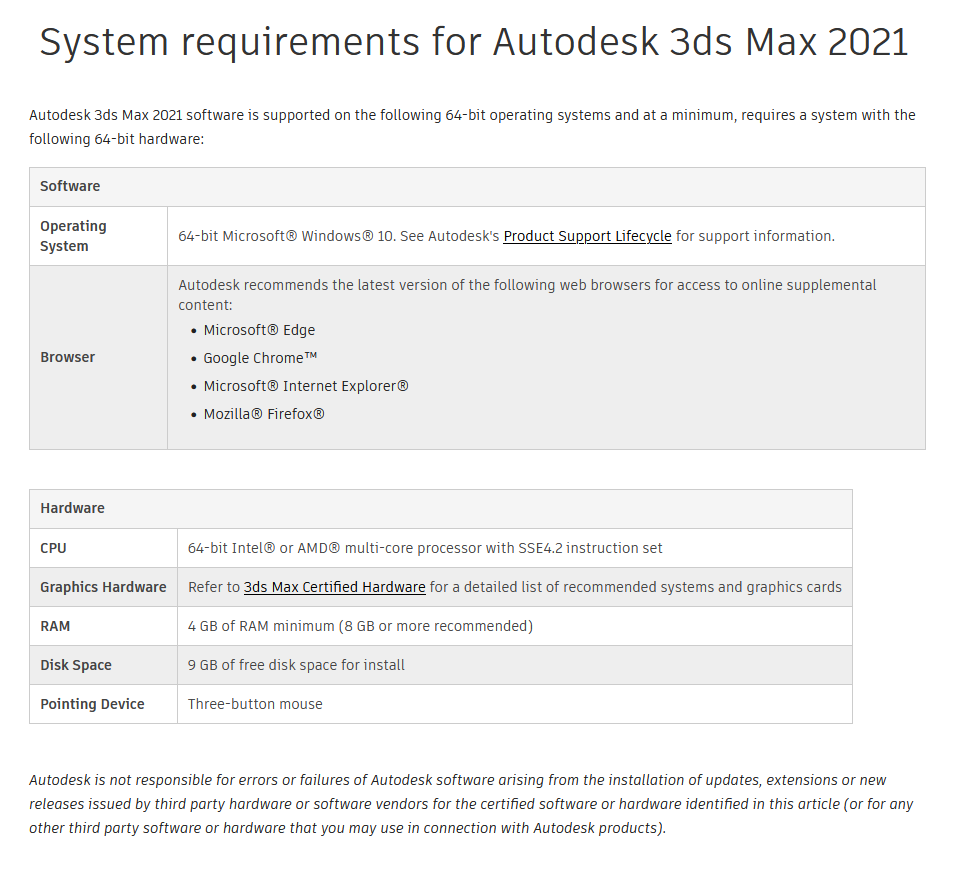Image resolution: width=966 pixels, height=876 pixels.
Task: Click the Operating System row label
Action: point(73,236)
